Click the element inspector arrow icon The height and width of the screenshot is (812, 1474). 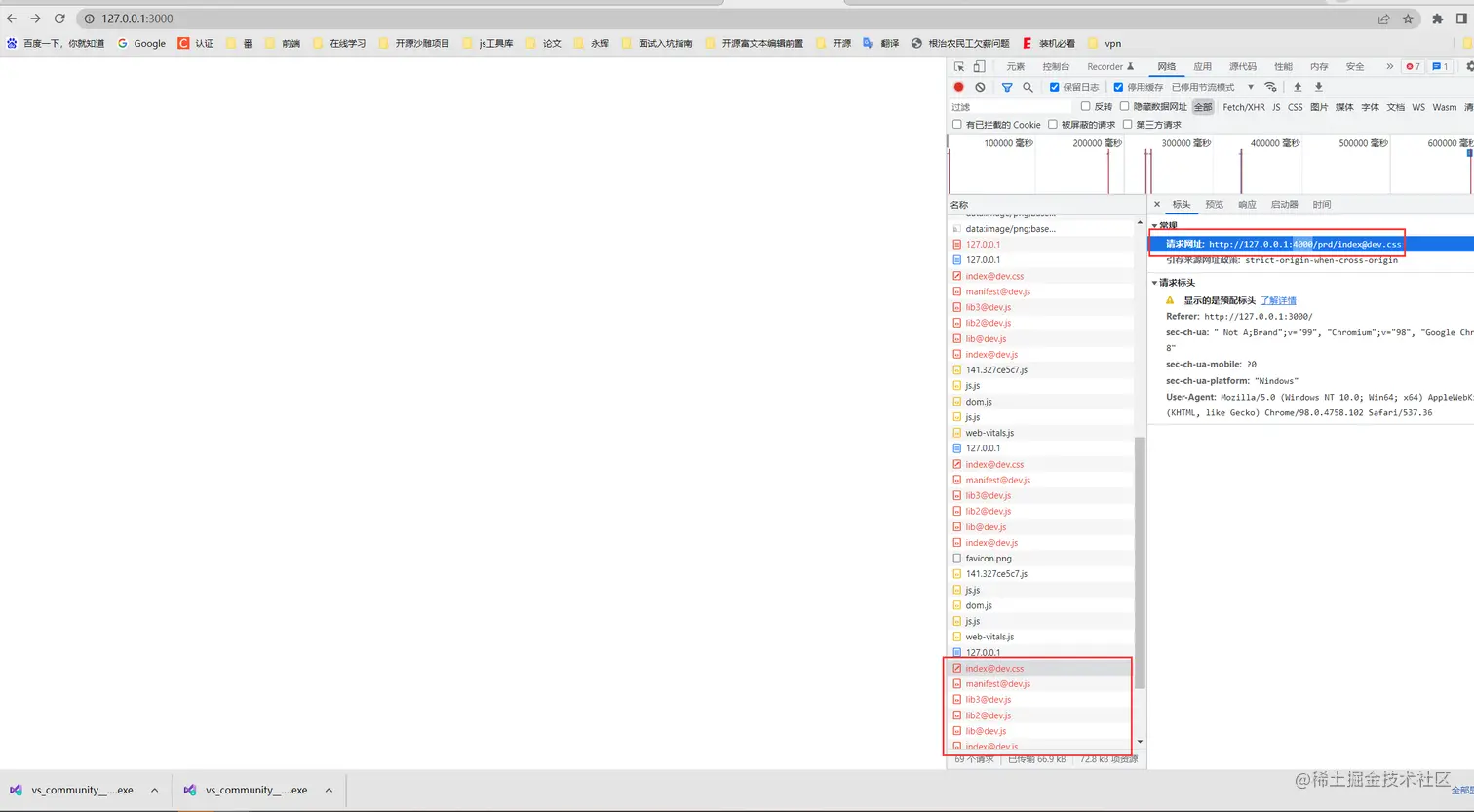click(959, 67)
